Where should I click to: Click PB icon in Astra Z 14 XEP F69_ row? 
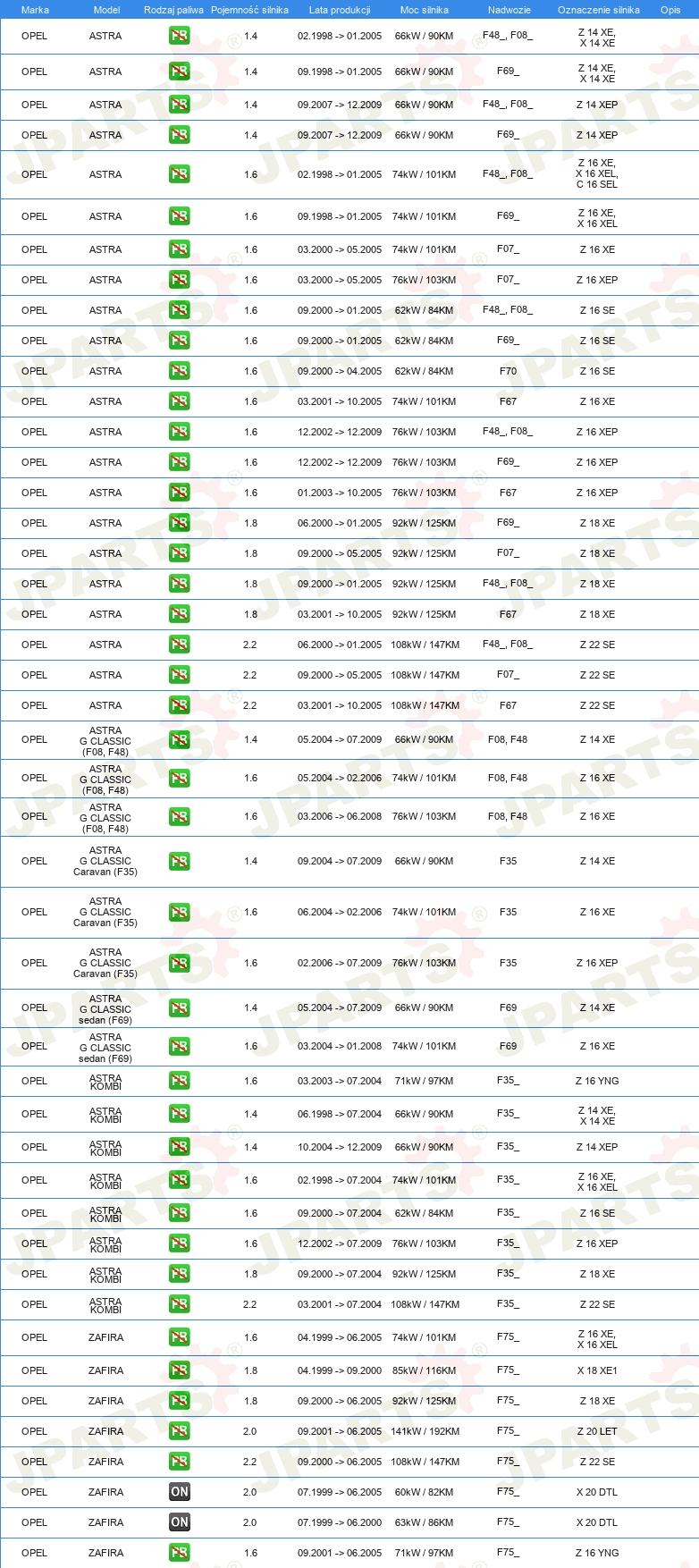(x=180, y=135)
